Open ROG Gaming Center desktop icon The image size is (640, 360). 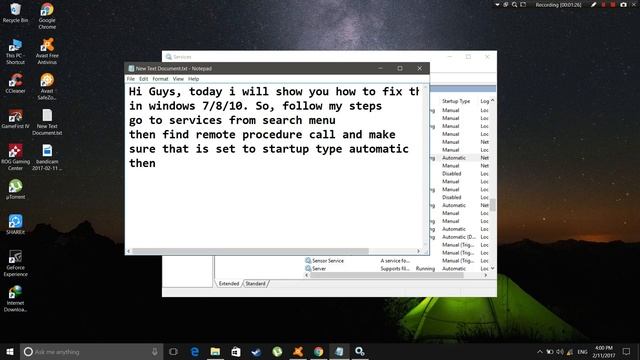coord(15,158)
